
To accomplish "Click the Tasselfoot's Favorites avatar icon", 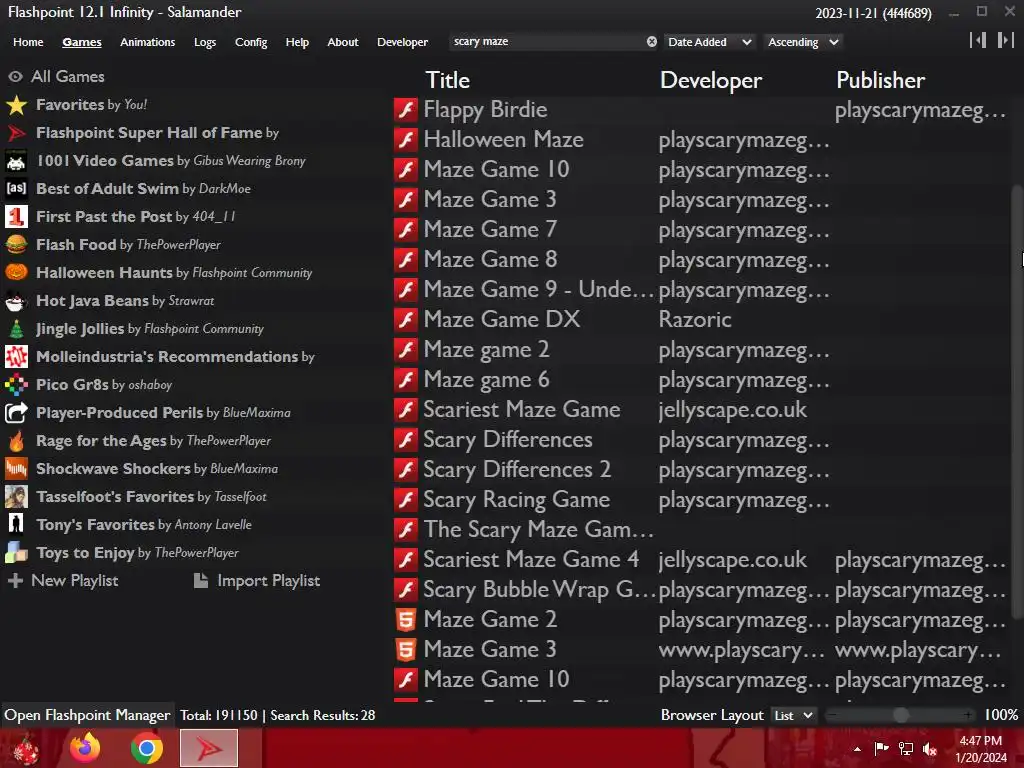I will point(16,497).
